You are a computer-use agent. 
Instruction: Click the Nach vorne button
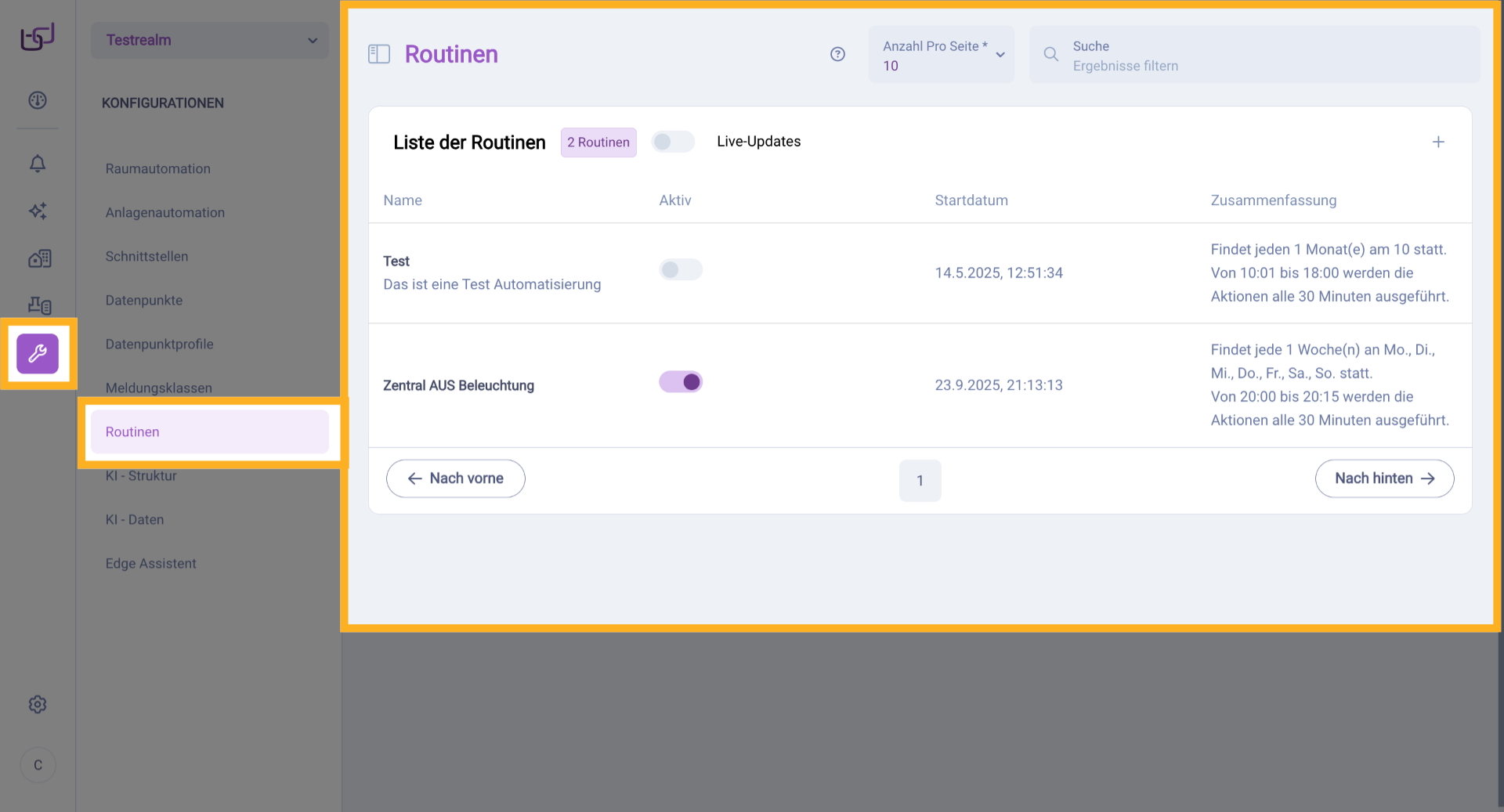click(455, 478)
